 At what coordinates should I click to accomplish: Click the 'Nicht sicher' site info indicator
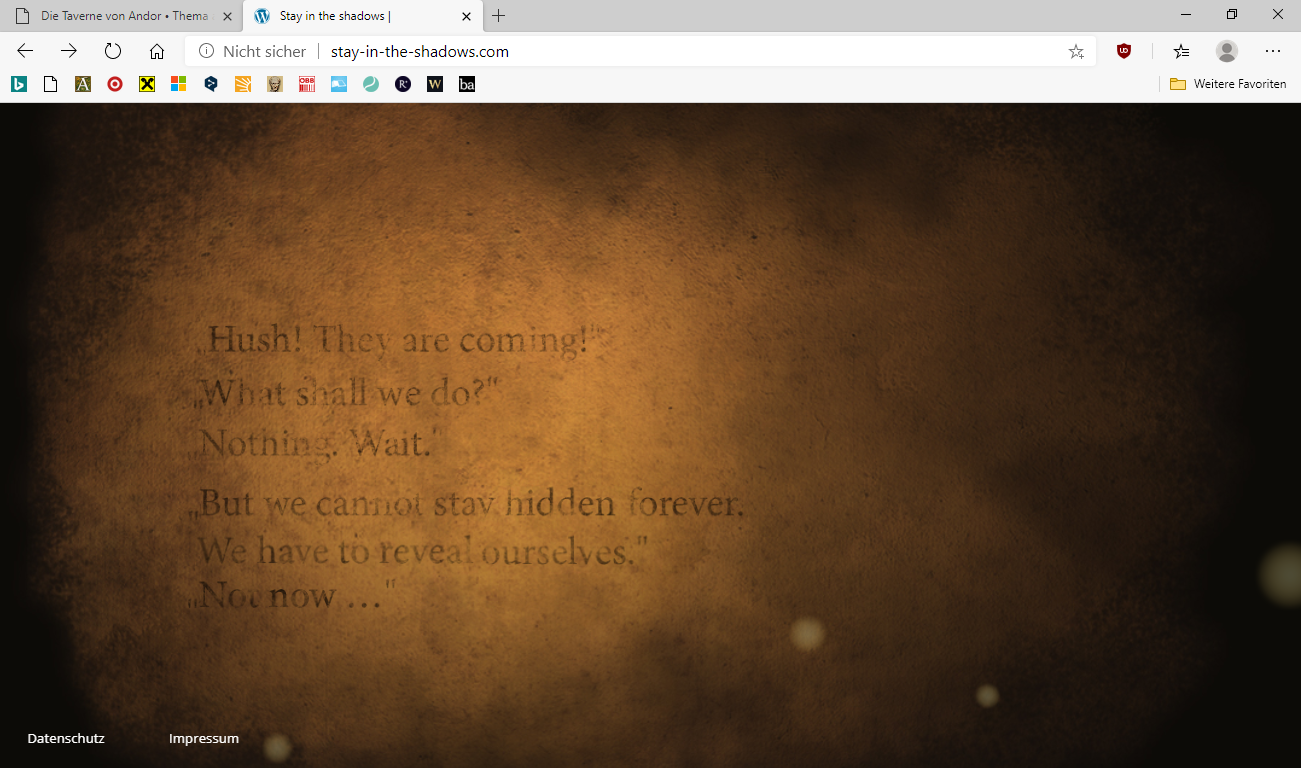[x=253, y=51]
